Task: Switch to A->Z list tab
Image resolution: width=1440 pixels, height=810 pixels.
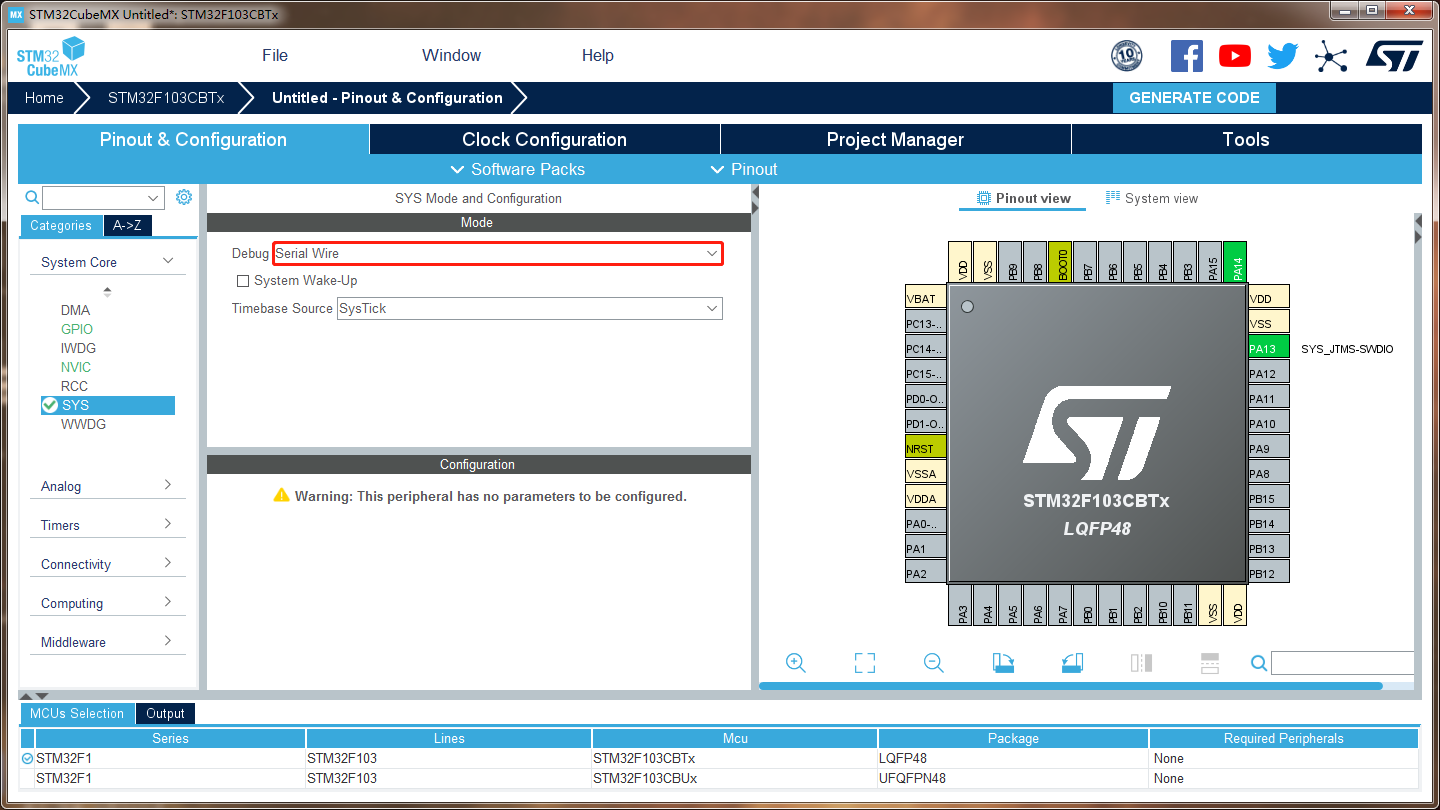Action: point(127,225)
